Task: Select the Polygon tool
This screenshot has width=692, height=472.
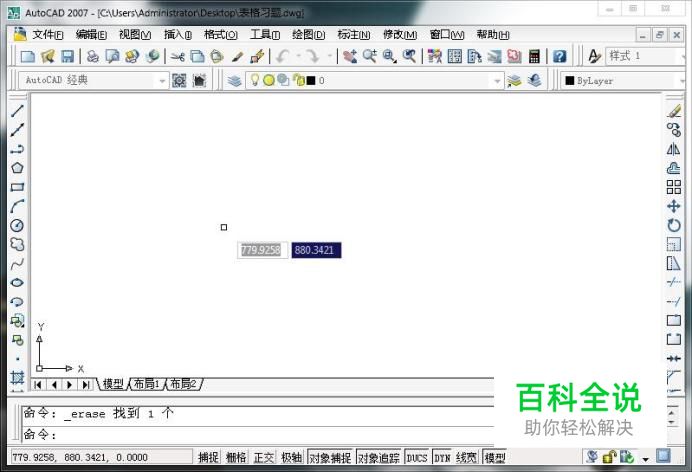Action: (17, 168)
